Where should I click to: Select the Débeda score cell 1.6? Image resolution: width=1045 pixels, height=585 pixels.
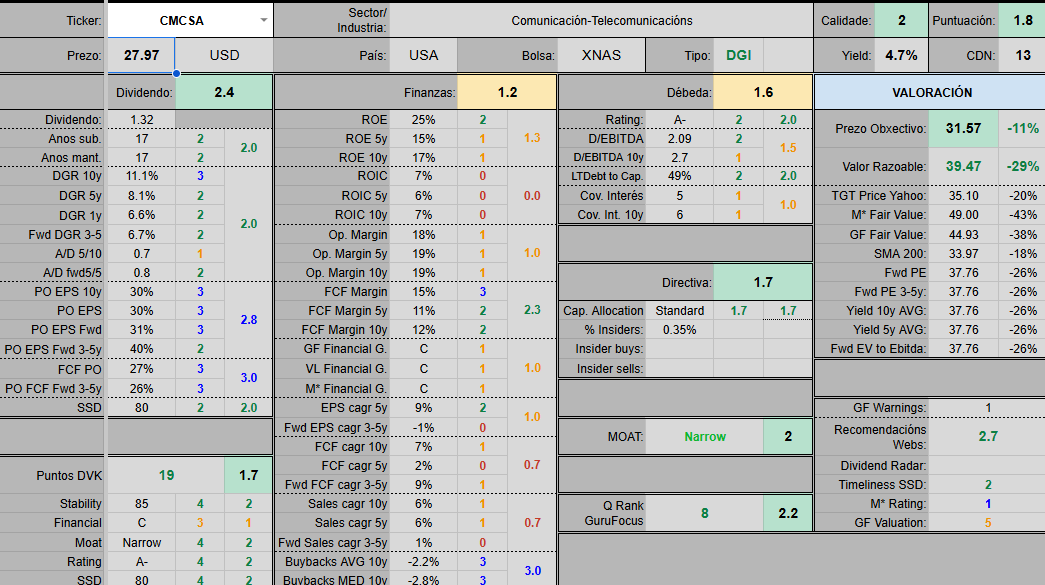point(763,92)
